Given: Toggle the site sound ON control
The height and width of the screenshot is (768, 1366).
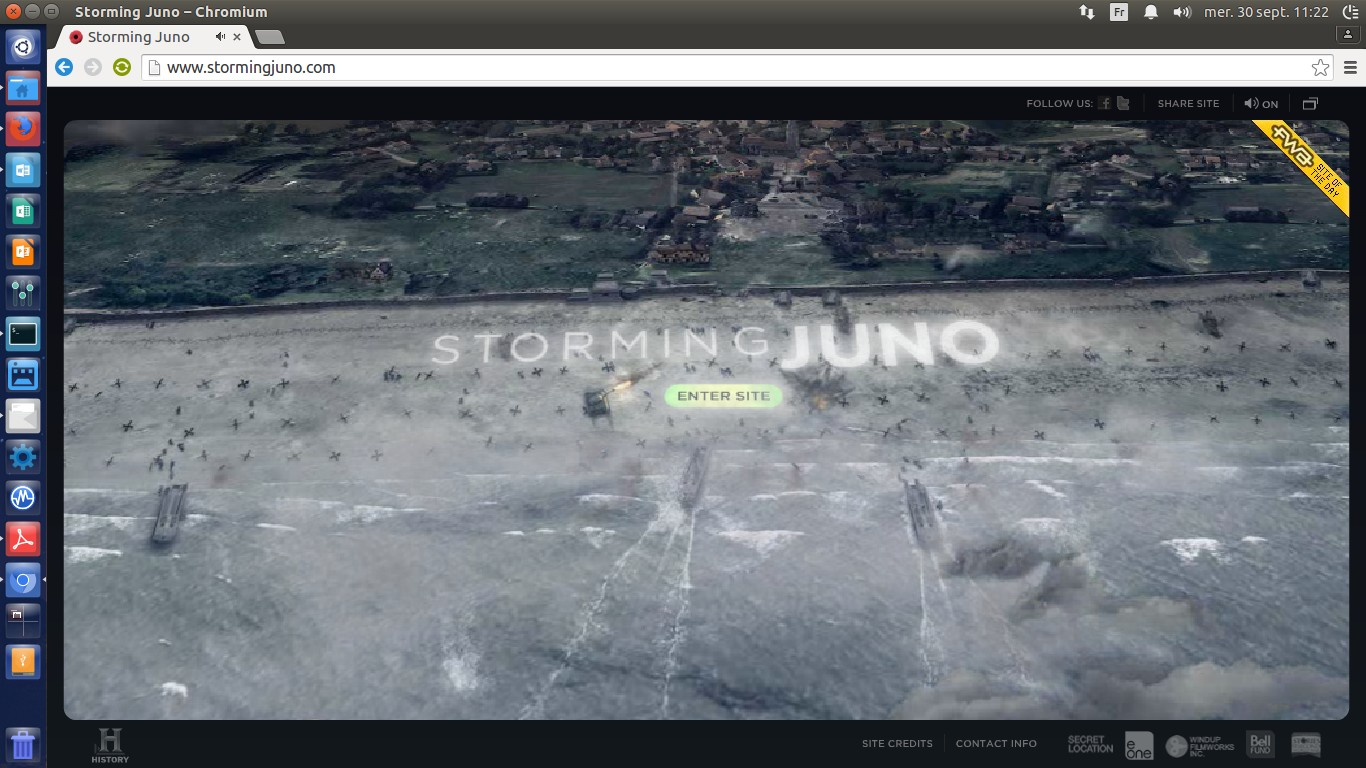Looking at the screenshot, I should [1261, 103].
